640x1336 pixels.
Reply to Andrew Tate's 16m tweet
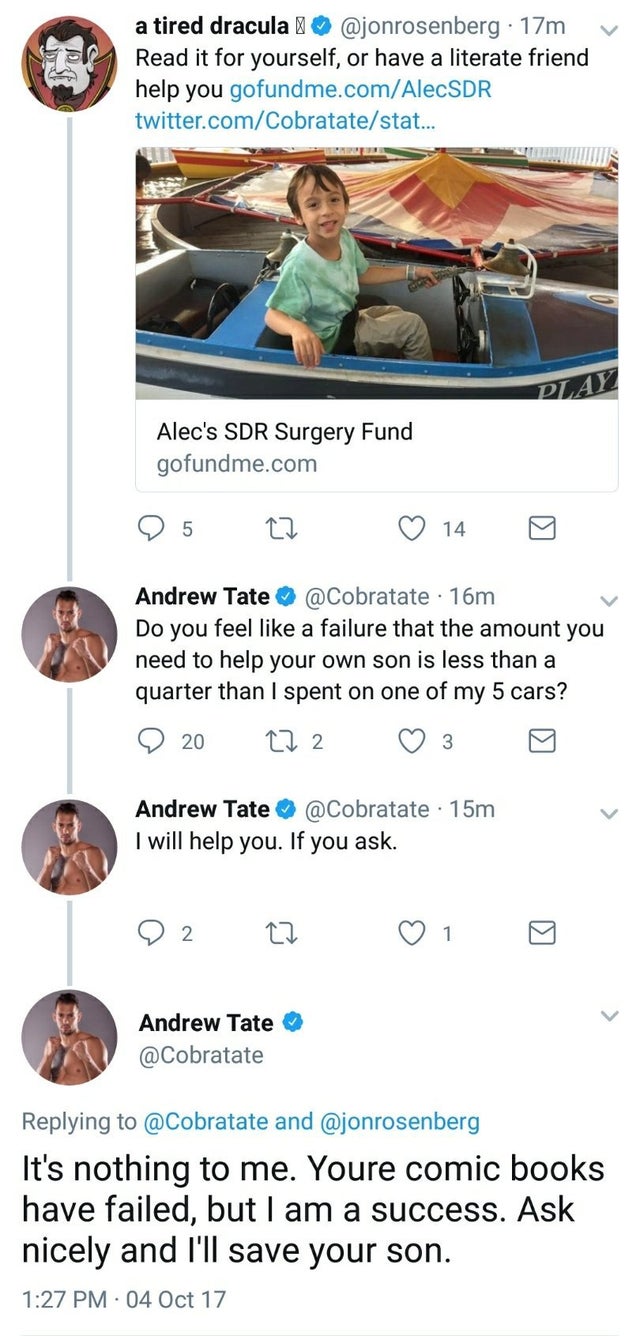[x=149, y=740]
